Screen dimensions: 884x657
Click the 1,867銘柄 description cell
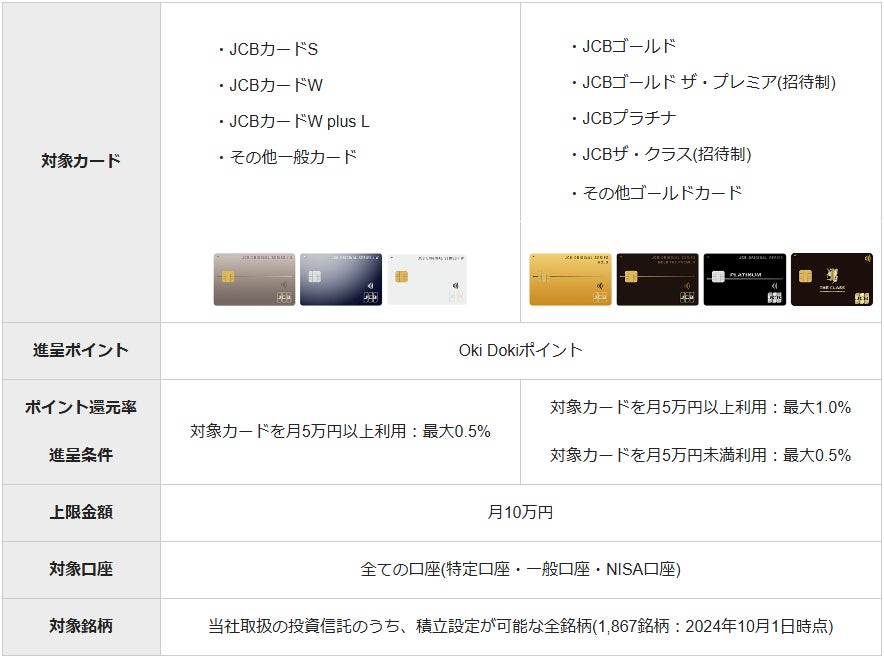click(520, 626)
